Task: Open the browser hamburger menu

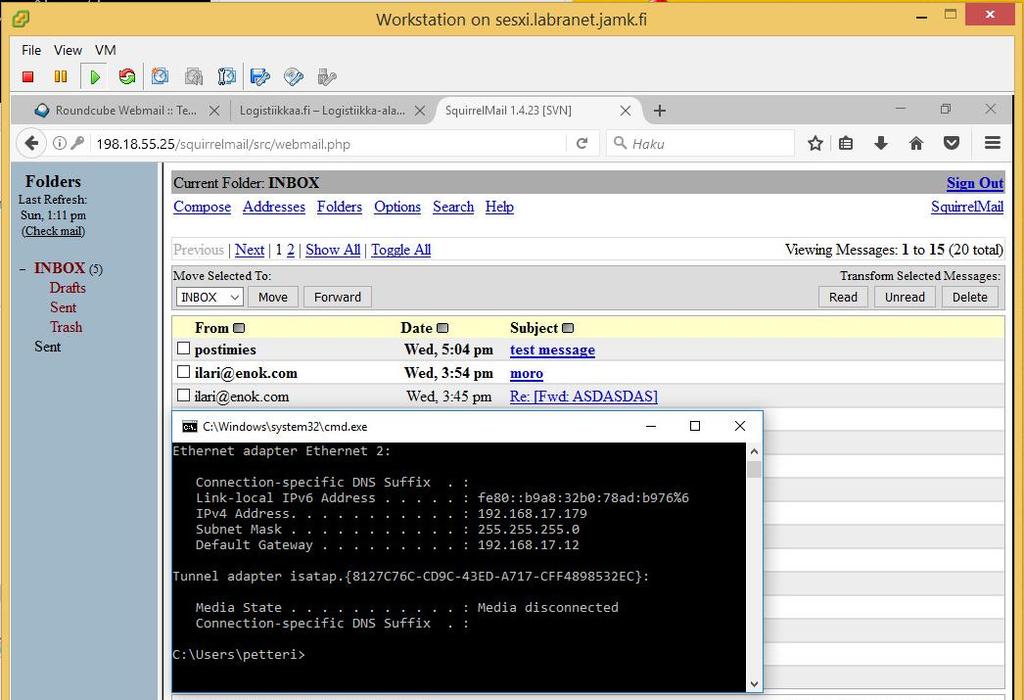Action: coord(993,142)
